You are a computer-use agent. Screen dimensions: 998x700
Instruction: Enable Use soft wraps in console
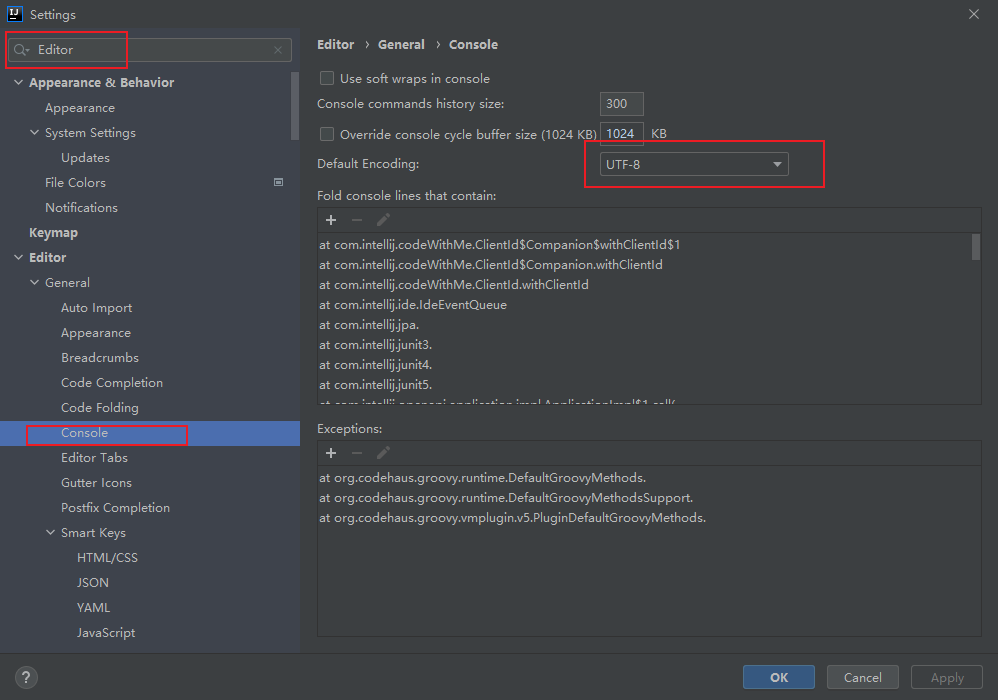[x=327, y=78]
